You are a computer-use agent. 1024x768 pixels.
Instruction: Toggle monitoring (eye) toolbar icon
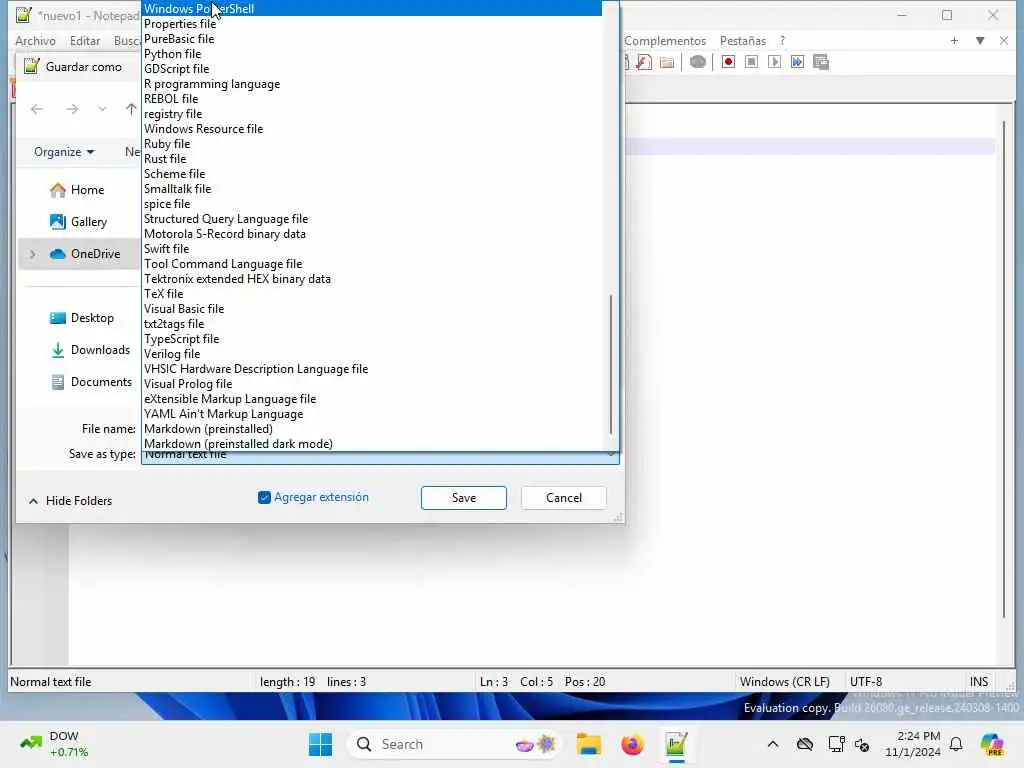697,62
